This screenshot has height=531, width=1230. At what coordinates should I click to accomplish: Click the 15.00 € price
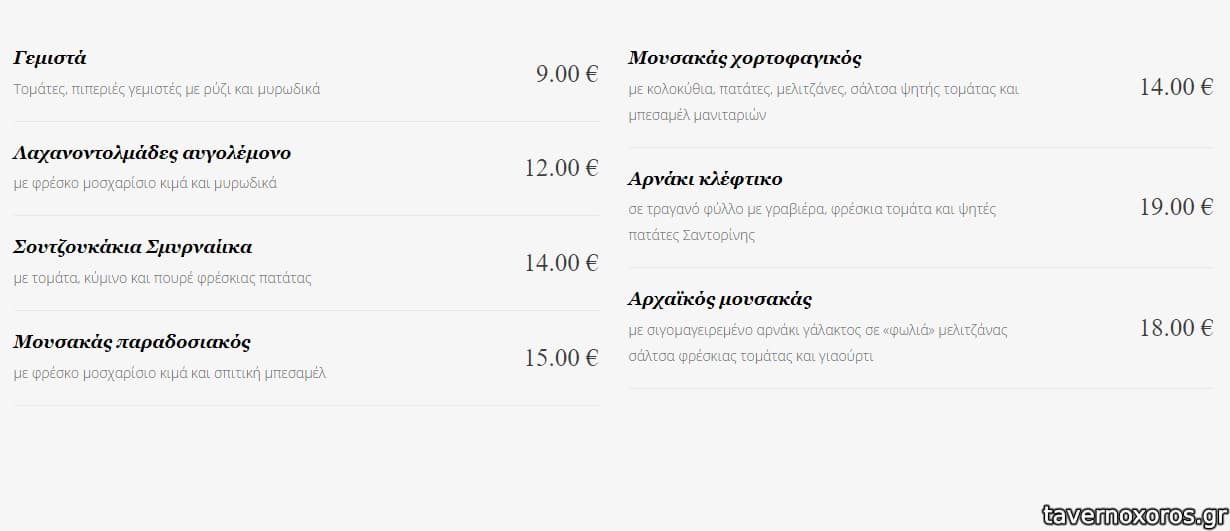click(561, 357)
